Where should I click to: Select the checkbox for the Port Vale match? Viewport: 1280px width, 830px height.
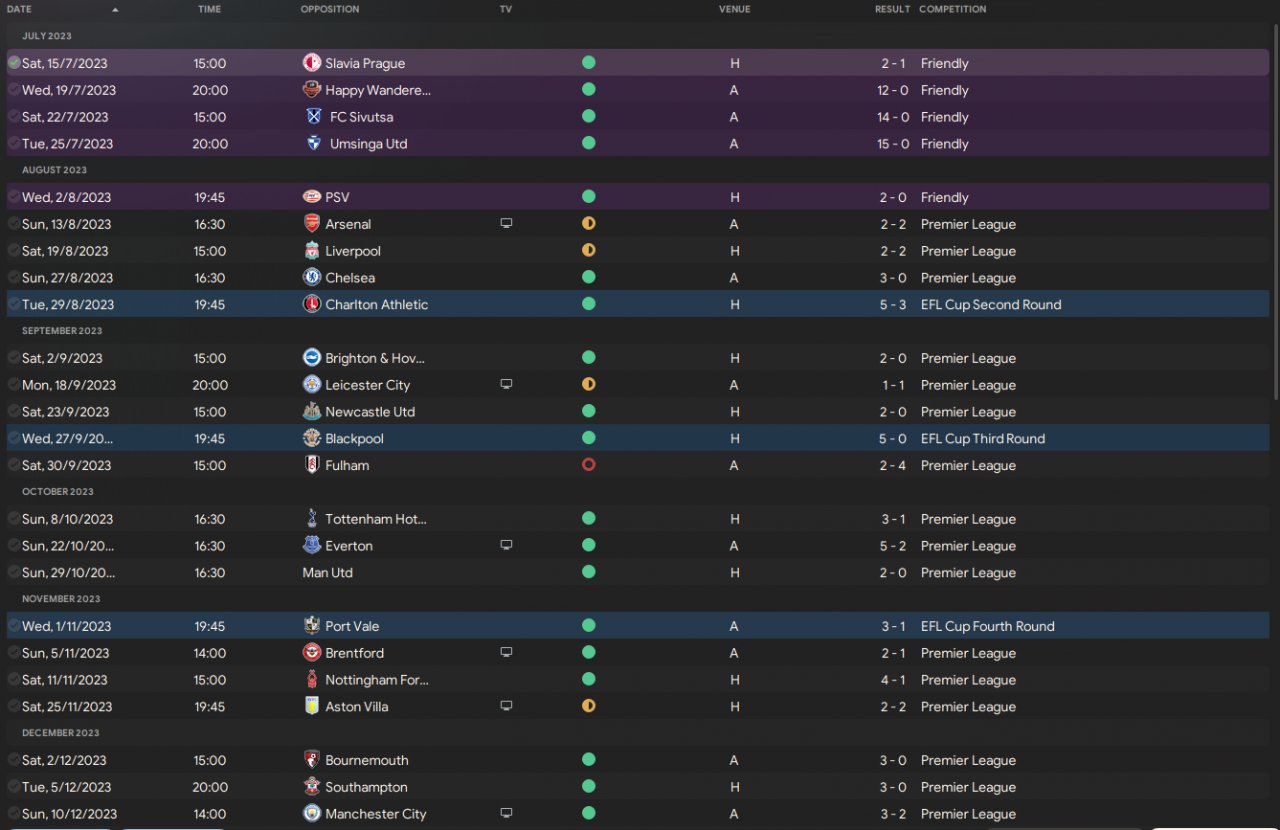pyautogui.click(x=14, y=626)
